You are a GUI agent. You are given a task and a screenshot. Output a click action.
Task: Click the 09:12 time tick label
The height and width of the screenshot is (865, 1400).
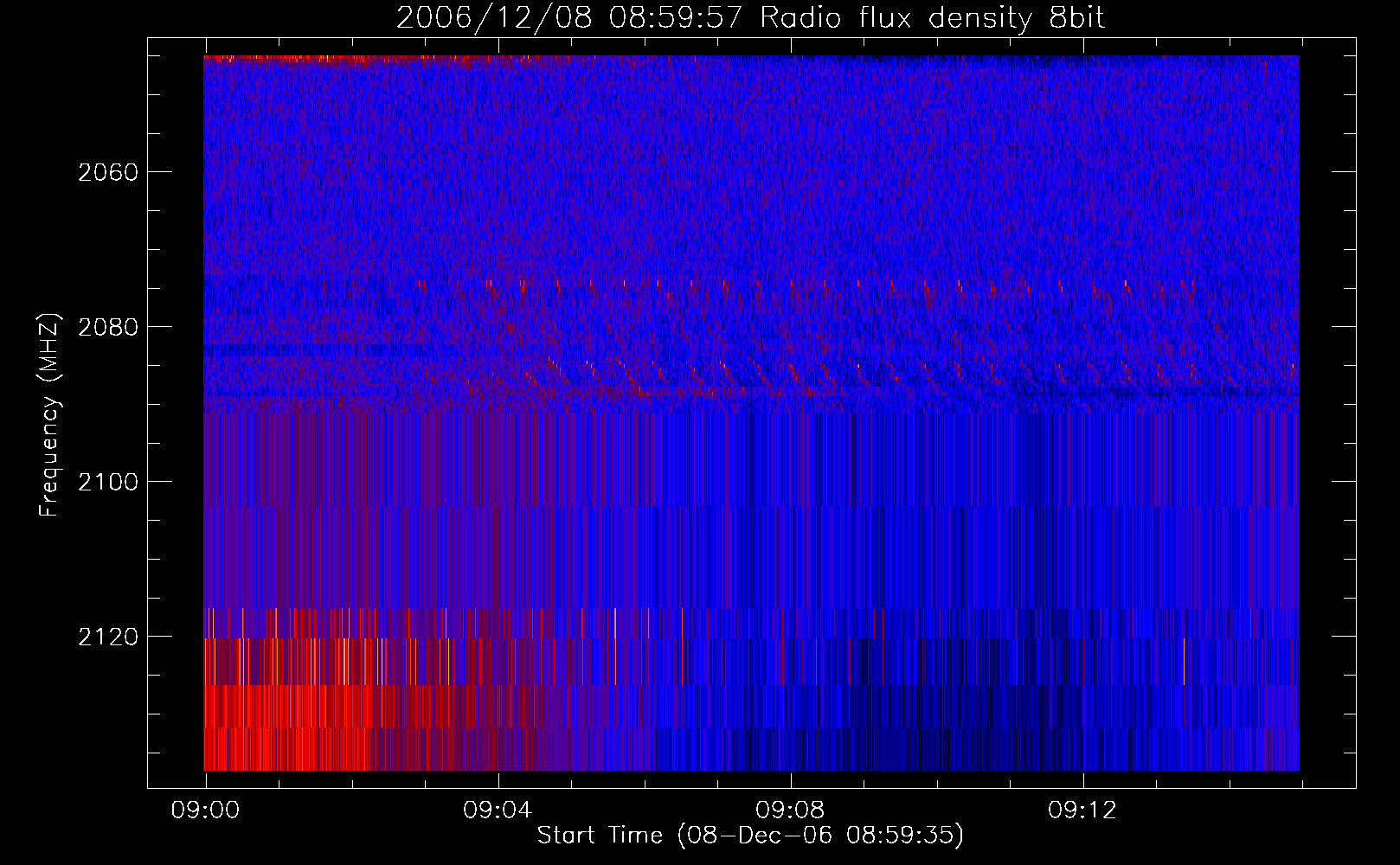[1082, 810]
